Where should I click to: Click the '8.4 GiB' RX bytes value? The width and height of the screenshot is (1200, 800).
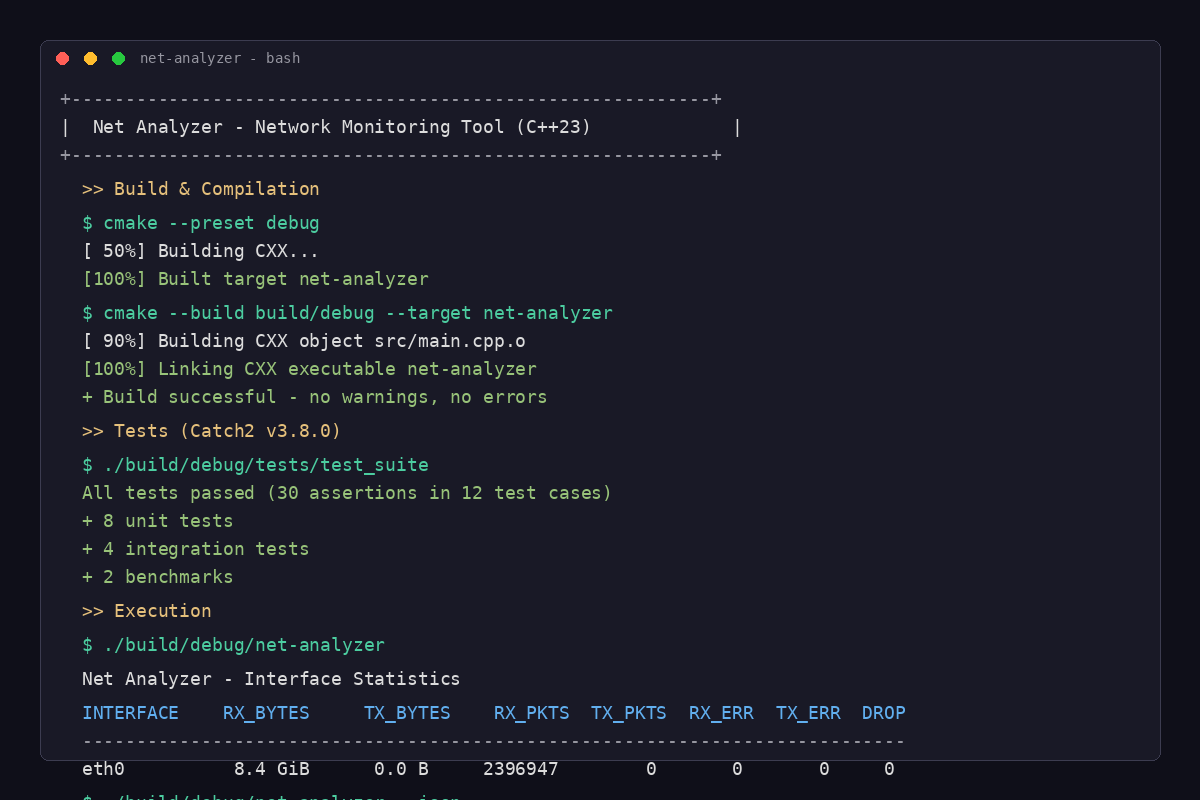272,769
